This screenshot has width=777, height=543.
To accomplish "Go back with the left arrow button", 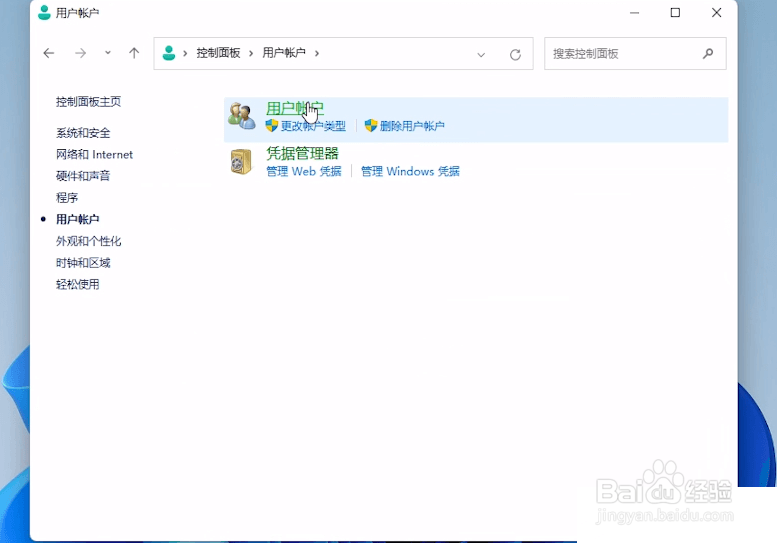I will coord(49,53).
